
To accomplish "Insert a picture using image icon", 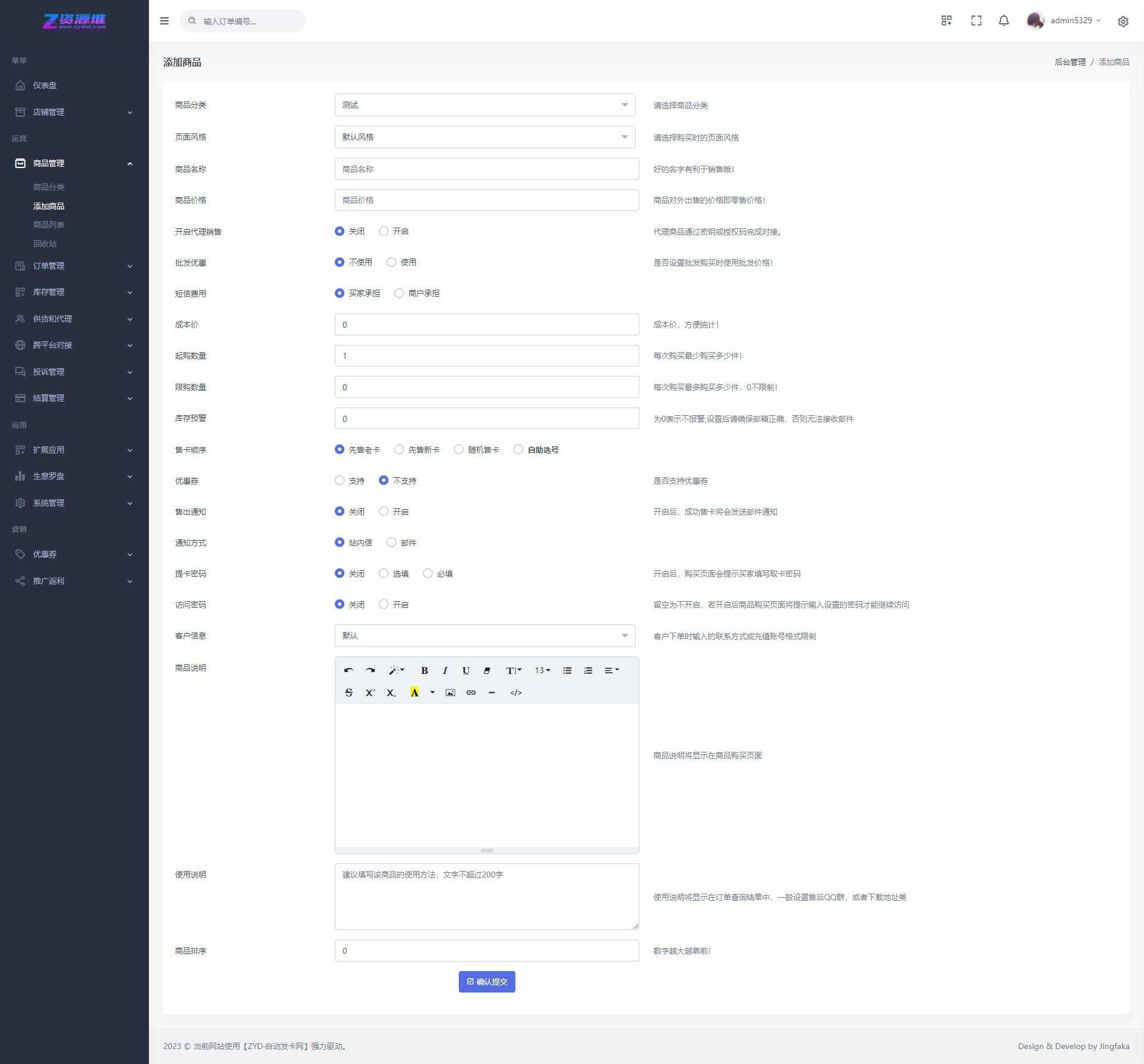I will click(x=450, y=692).
